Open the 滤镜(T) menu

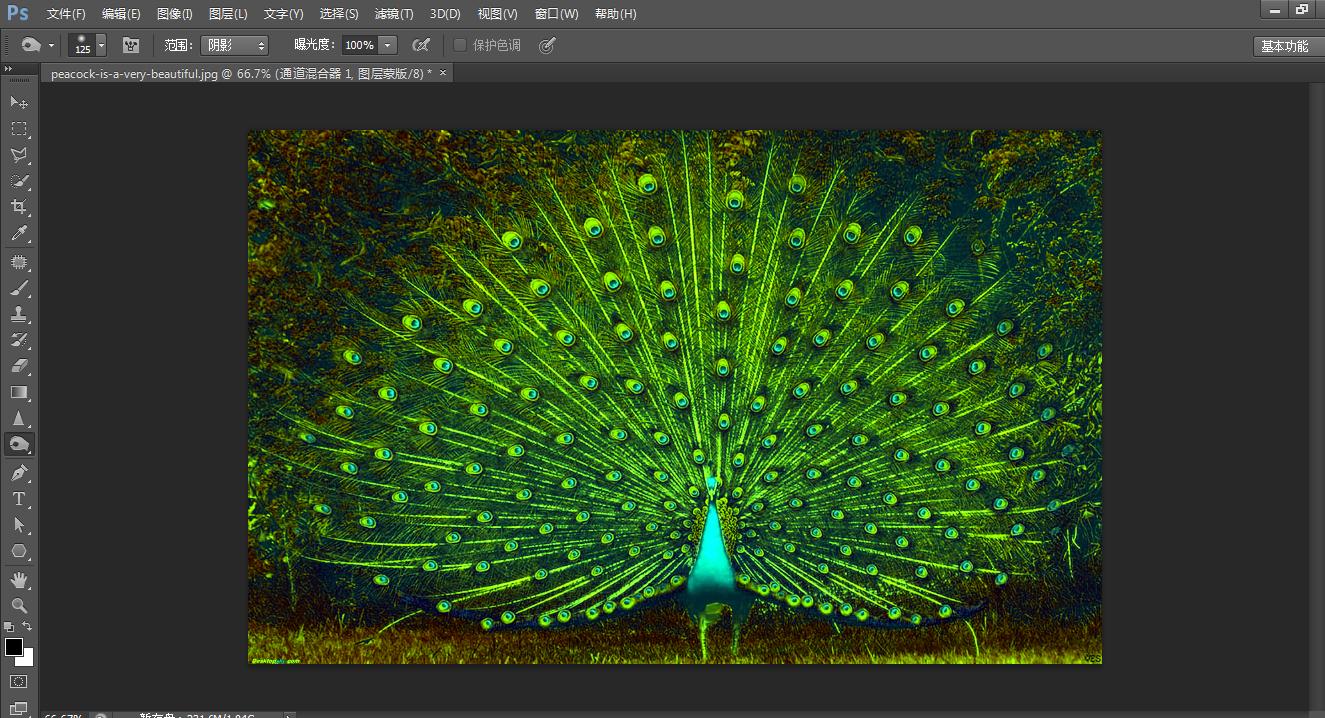pos(393,14)
